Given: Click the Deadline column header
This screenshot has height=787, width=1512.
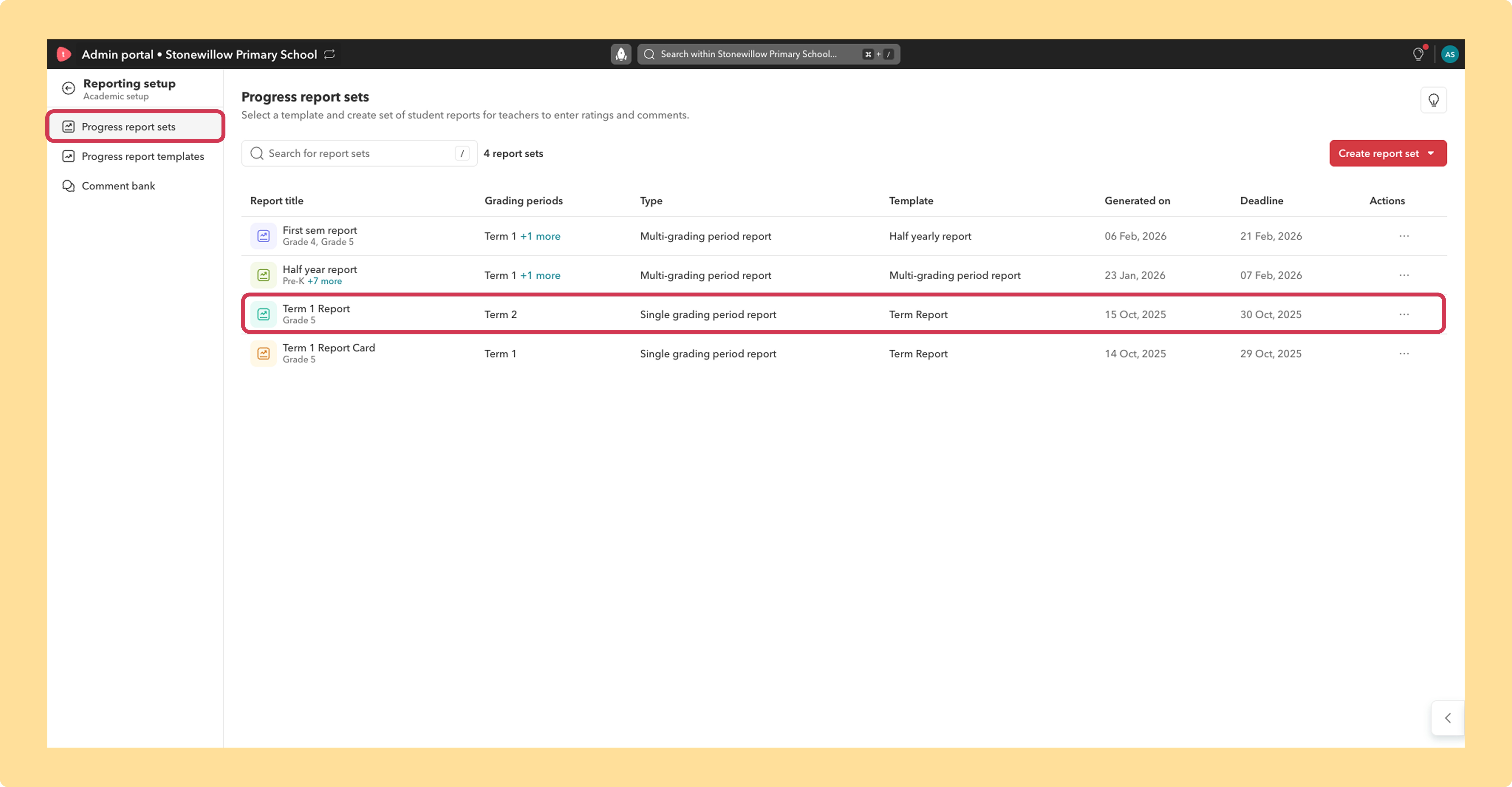Looking at the screenshot, I should tap(1261, 201).
